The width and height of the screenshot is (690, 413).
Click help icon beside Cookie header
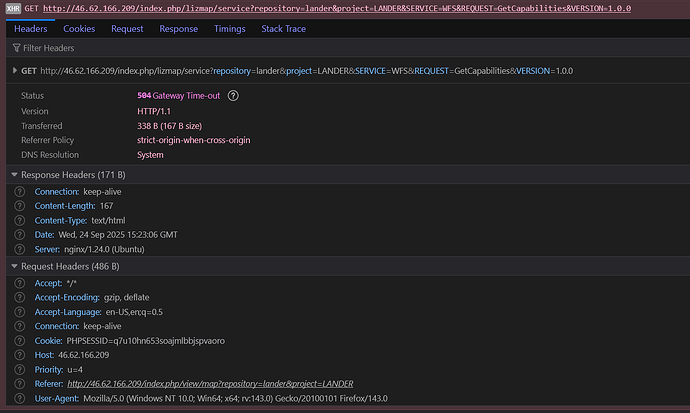coord(20,341)
